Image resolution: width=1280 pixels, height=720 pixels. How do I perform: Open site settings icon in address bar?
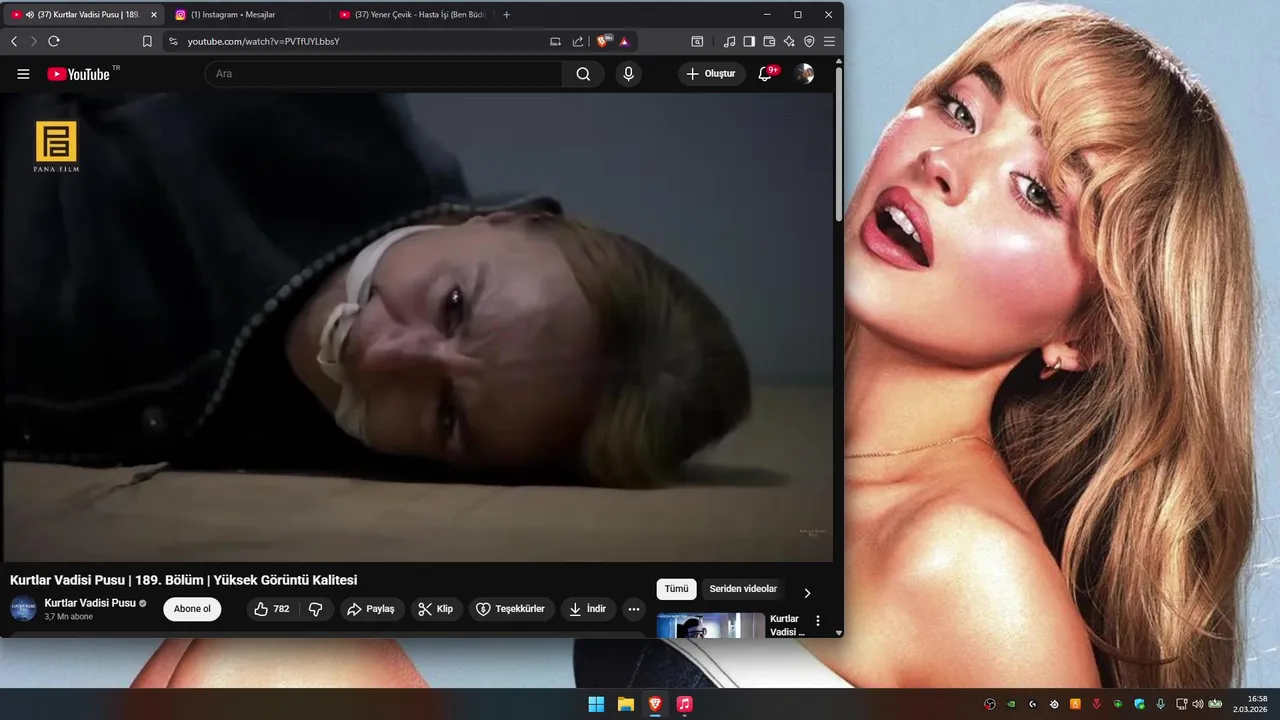172,41
